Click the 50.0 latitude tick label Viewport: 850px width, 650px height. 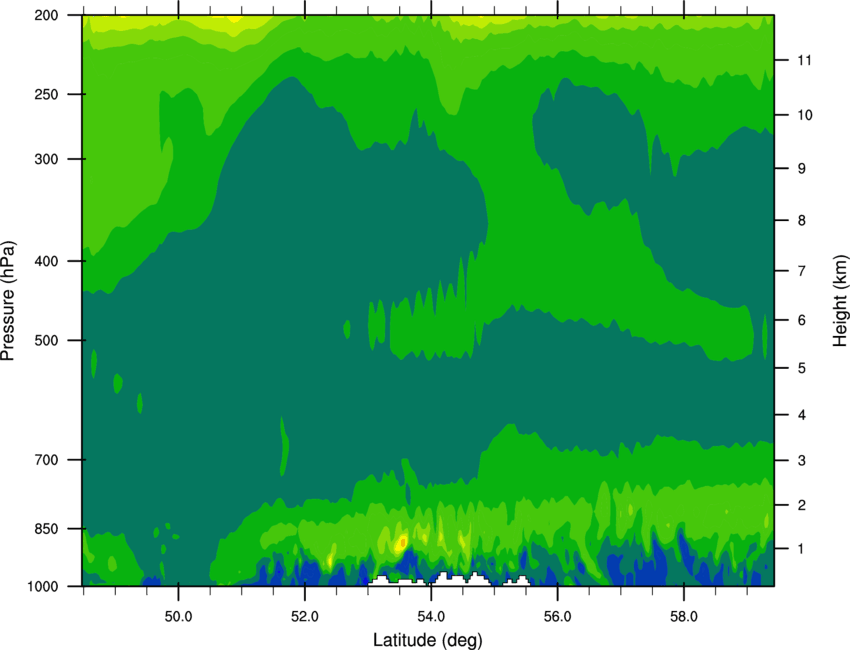pos(178,617)
